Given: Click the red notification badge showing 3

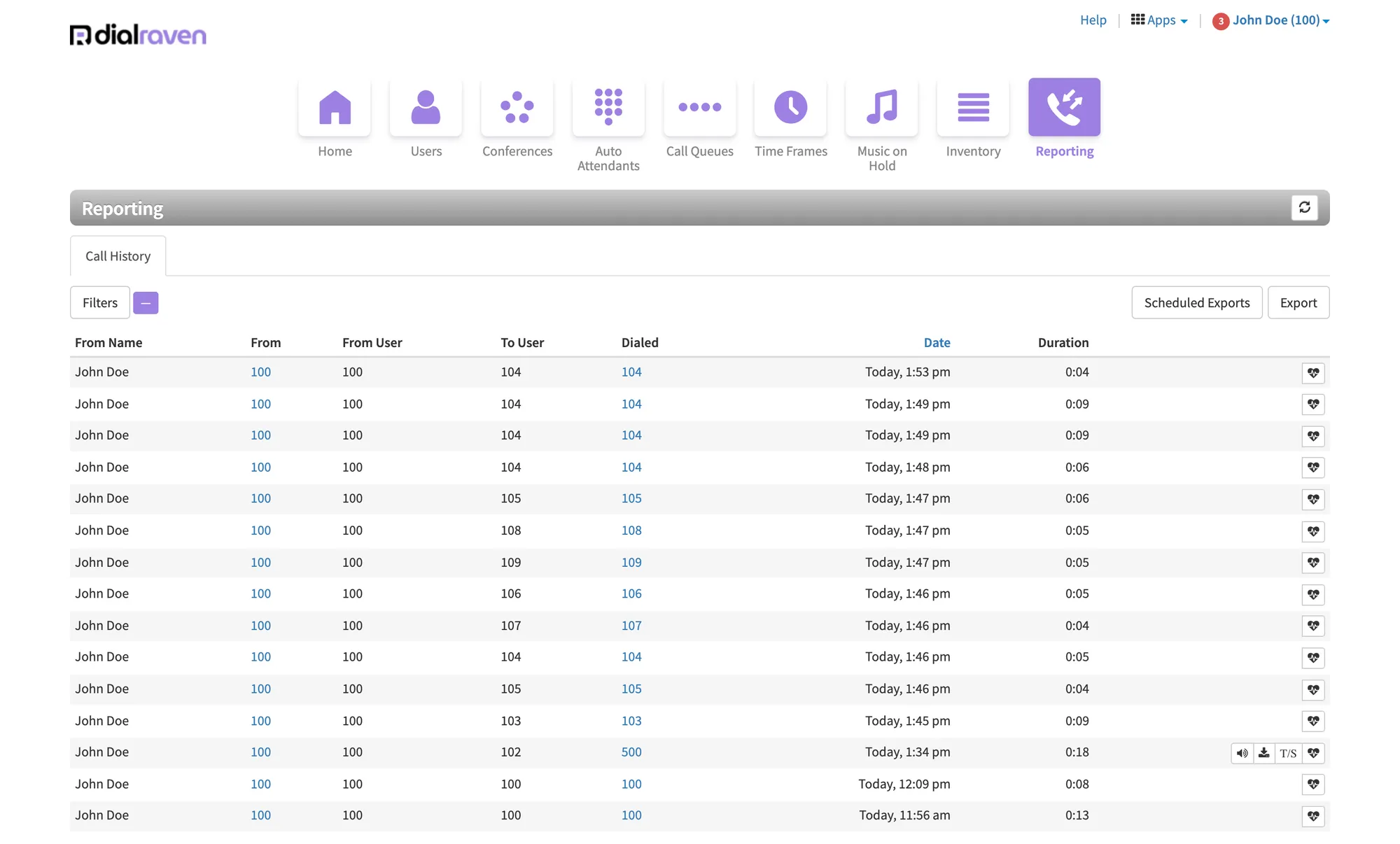Looking at the screenshot, I should (1221, 22).
